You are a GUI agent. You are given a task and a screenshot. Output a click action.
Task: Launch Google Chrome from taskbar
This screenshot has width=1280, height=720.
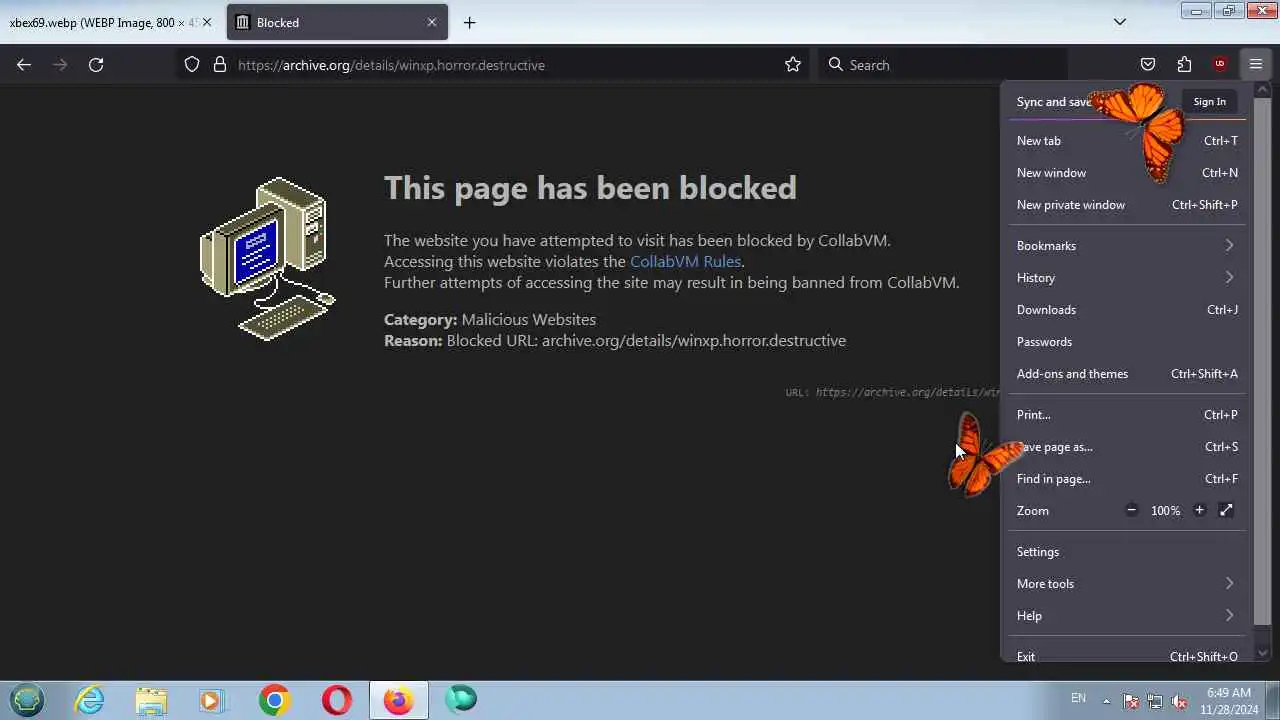274,700
